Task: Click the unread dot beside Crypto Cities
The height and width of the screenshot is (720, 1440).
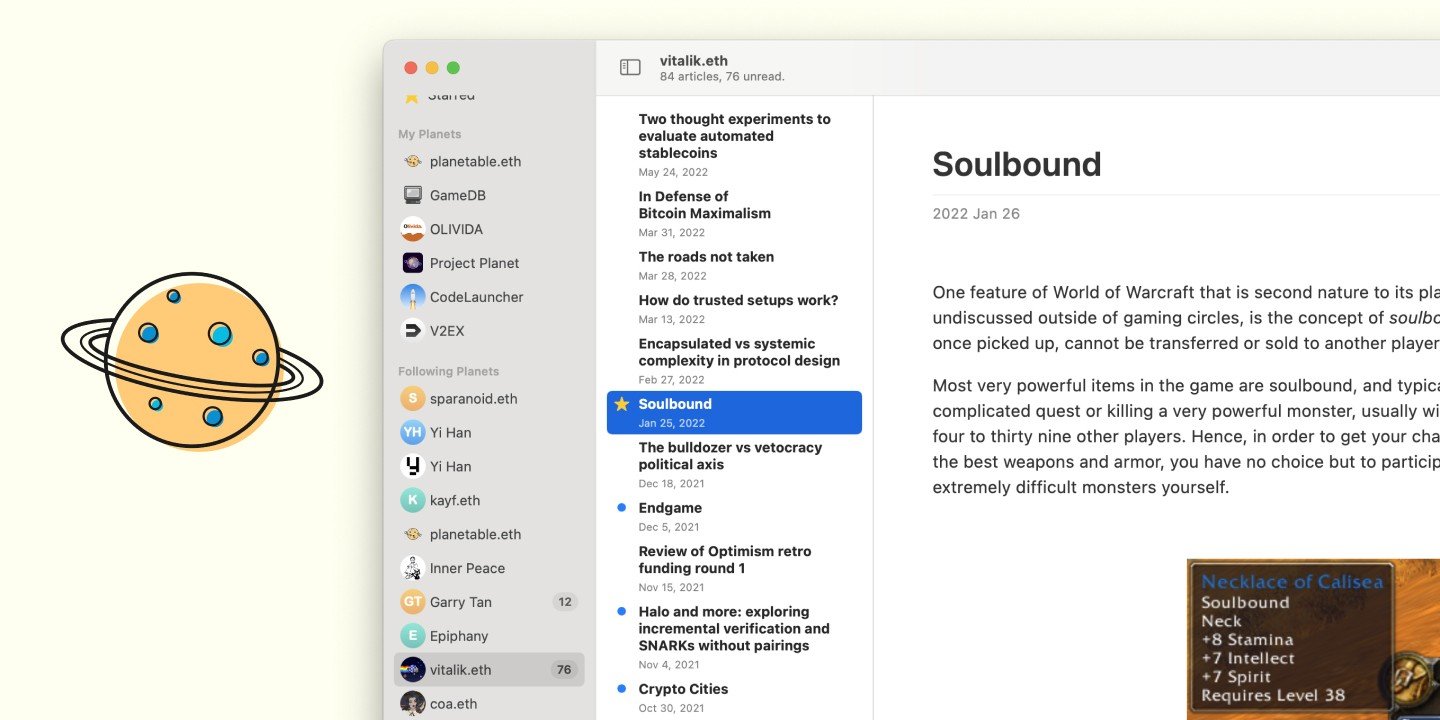Action: 621,689
